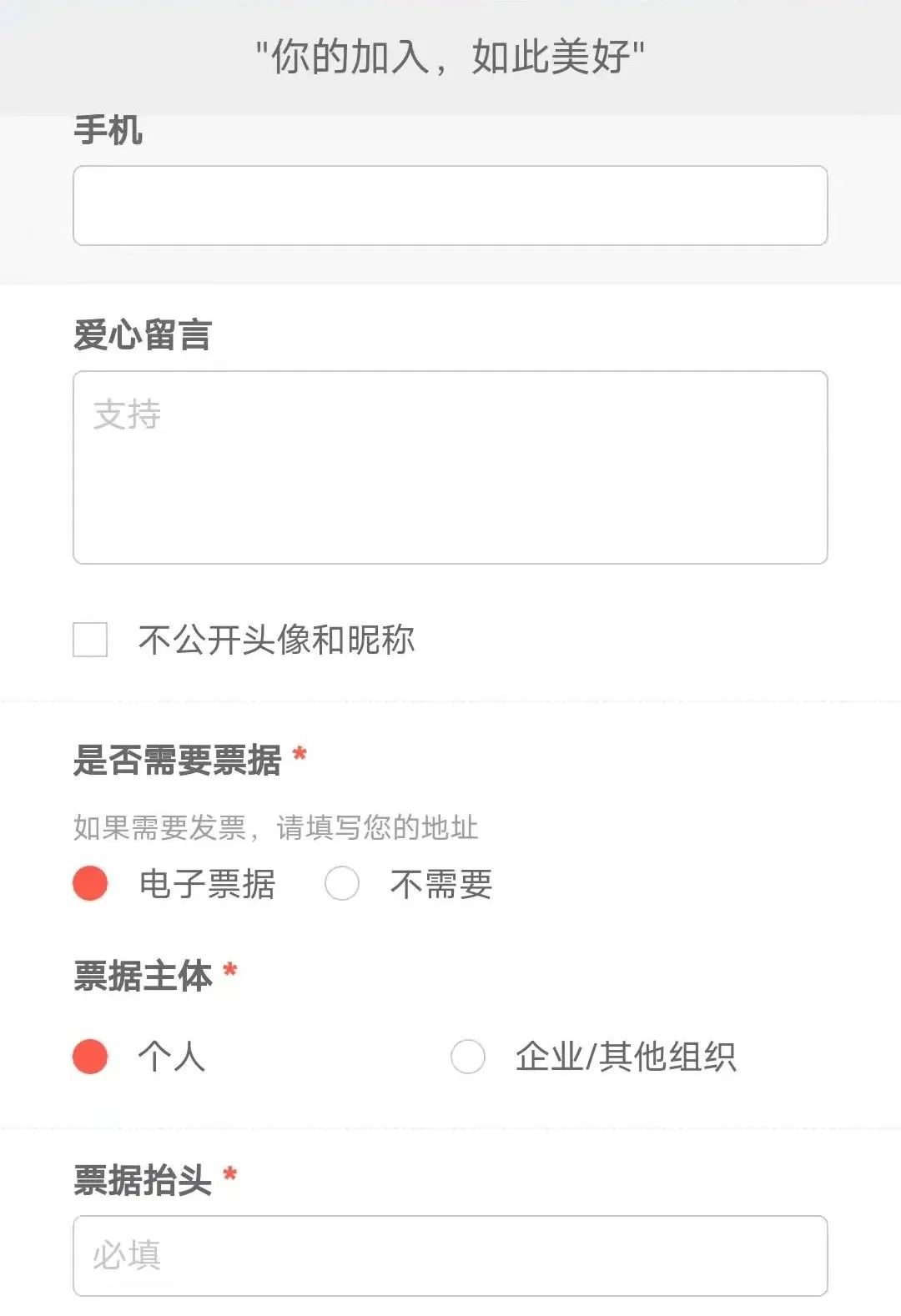Click the 个人 option label text
Viewport: 901px width, 1316px height.
coord(172,1057)
